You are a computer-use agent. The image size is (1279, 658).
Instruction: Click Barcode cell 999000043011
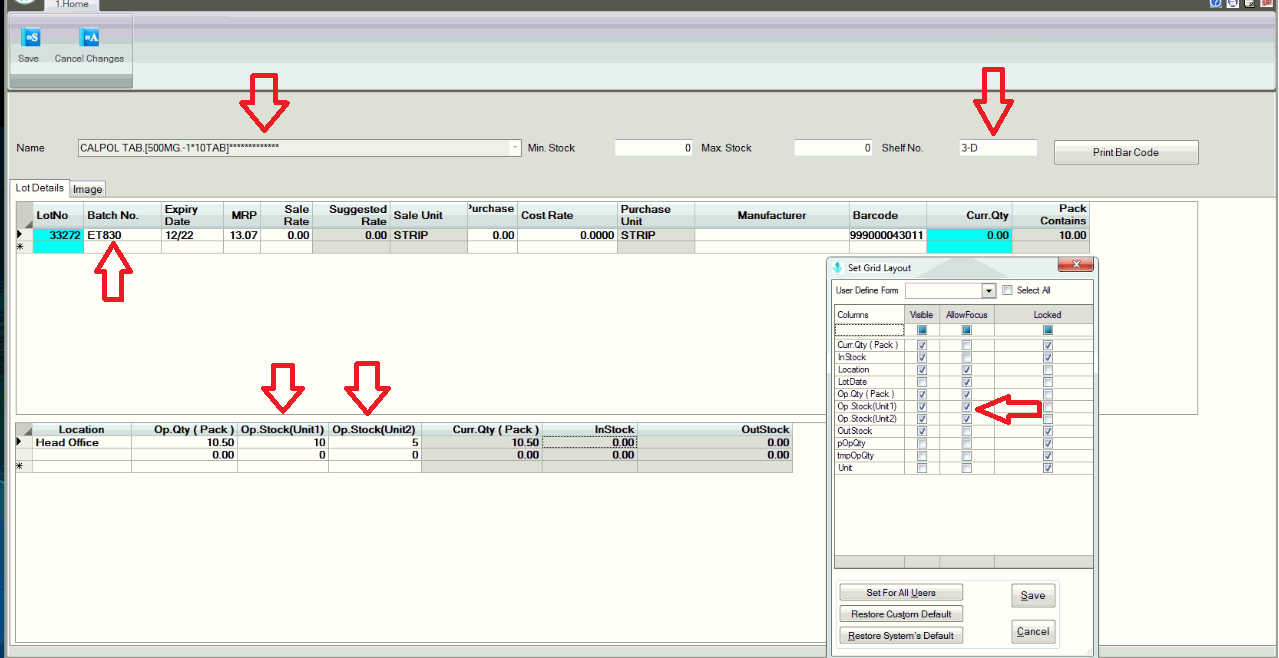pos(887,235)
